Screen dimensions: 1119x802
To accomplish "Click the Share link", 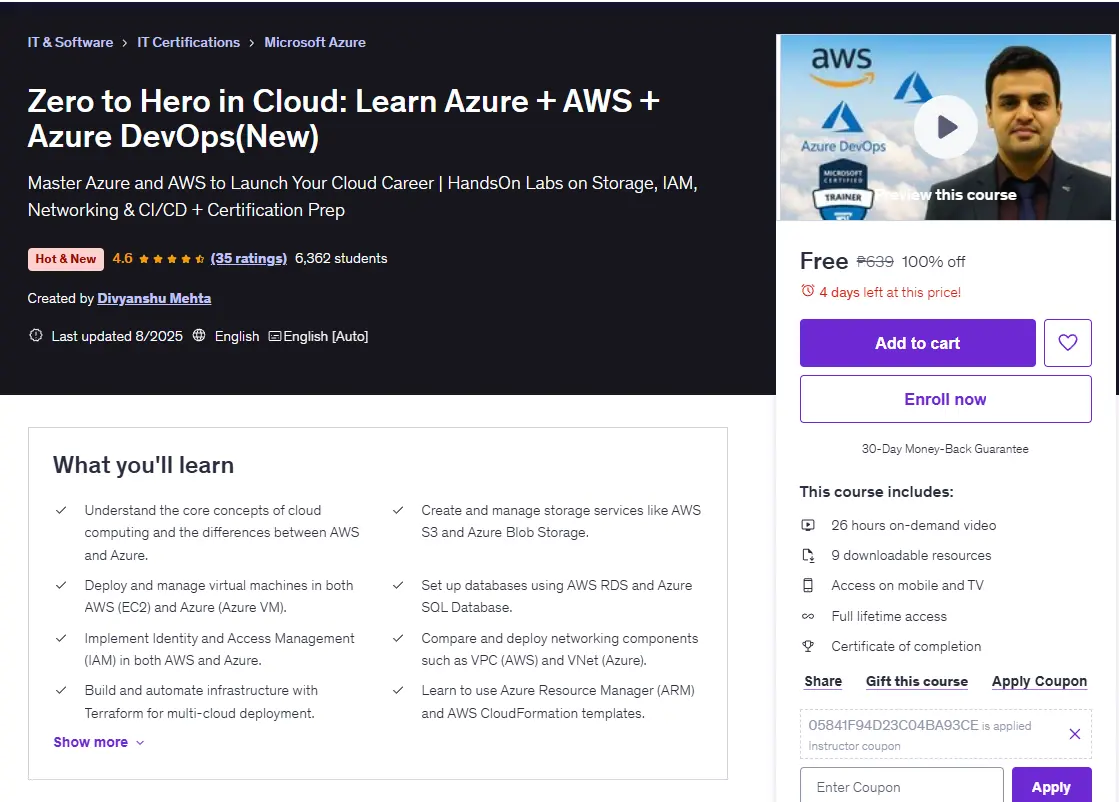I will [x=823, y=681].
